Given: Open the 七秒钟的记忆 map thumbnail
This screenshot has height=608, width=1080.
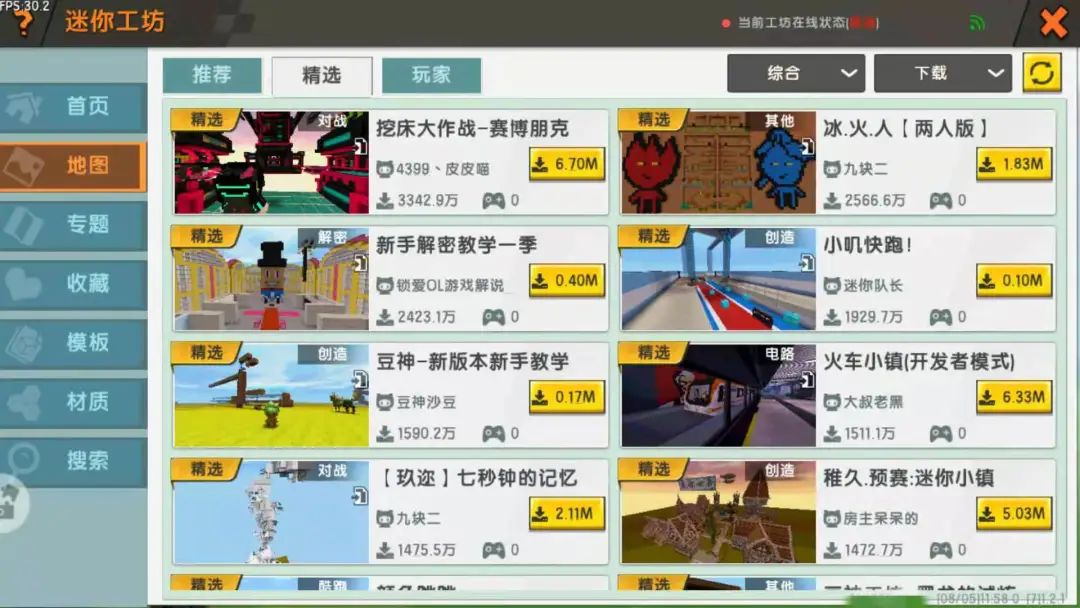Looking at the screenshot, I should click(271, 512).
